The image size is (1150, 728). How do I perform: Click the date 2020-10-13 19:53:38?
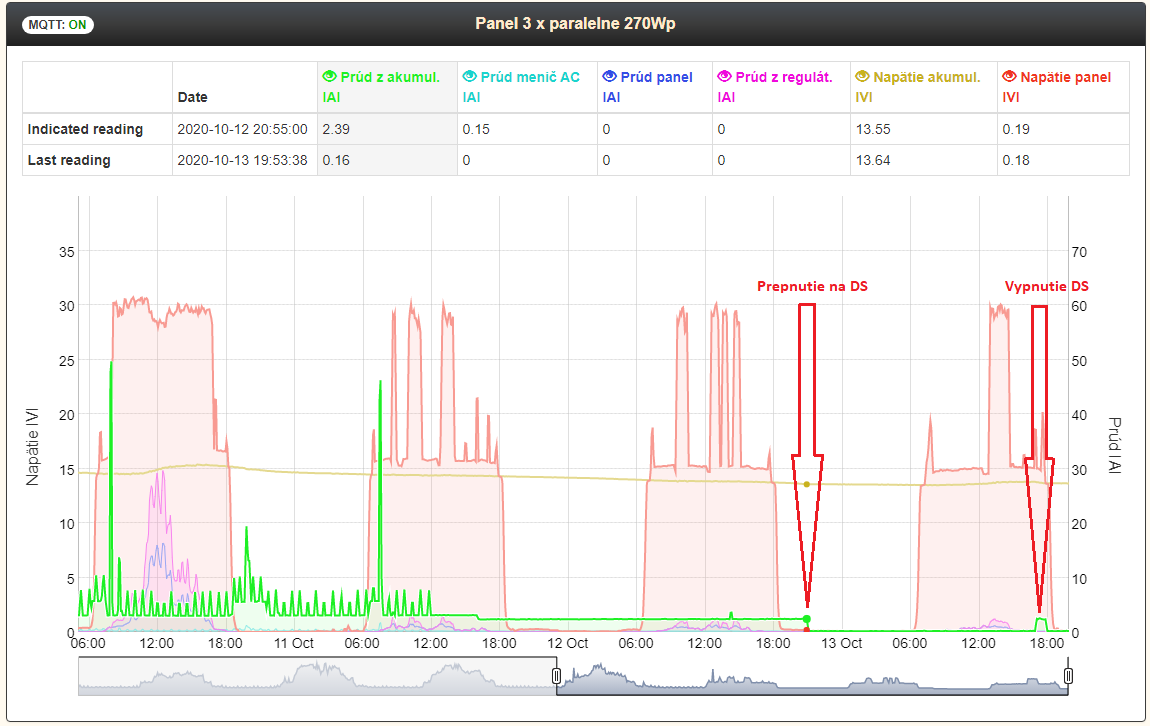(243, 160)
